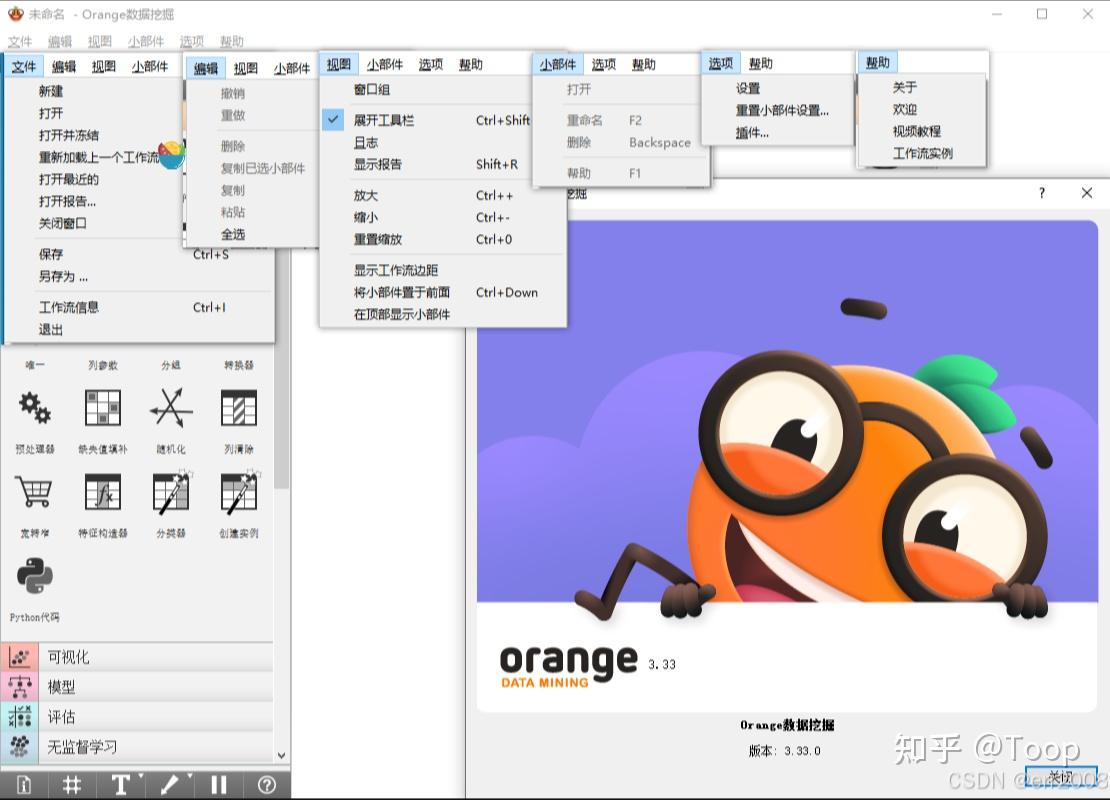Open help via the question mark icon

coord(266,785)
